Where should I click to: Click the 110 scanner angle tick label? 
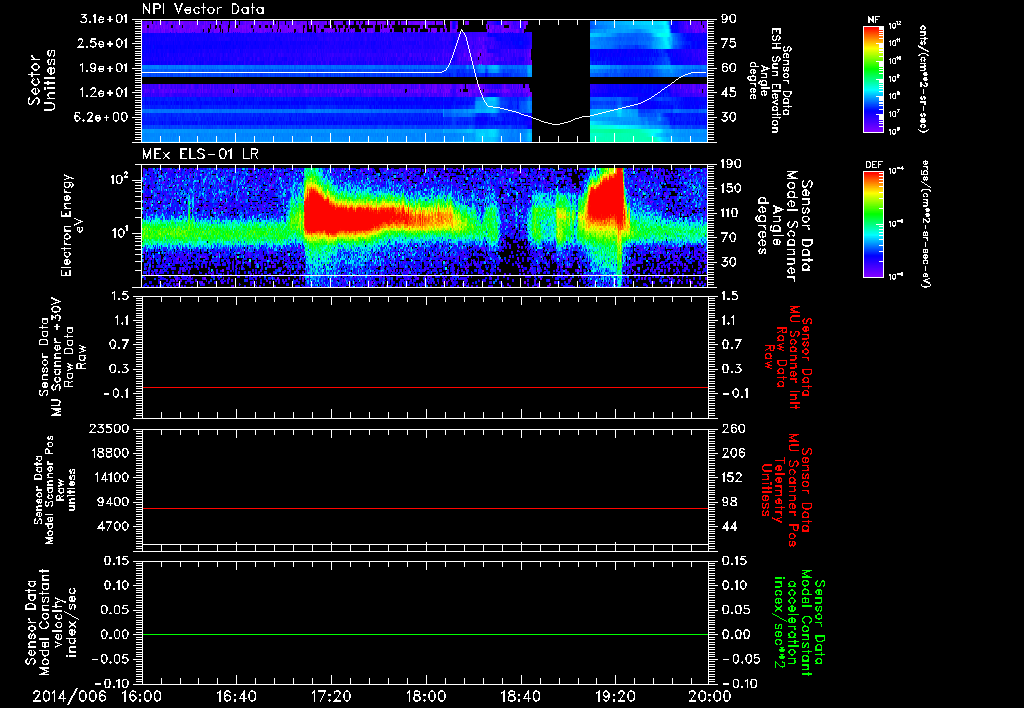731,213
